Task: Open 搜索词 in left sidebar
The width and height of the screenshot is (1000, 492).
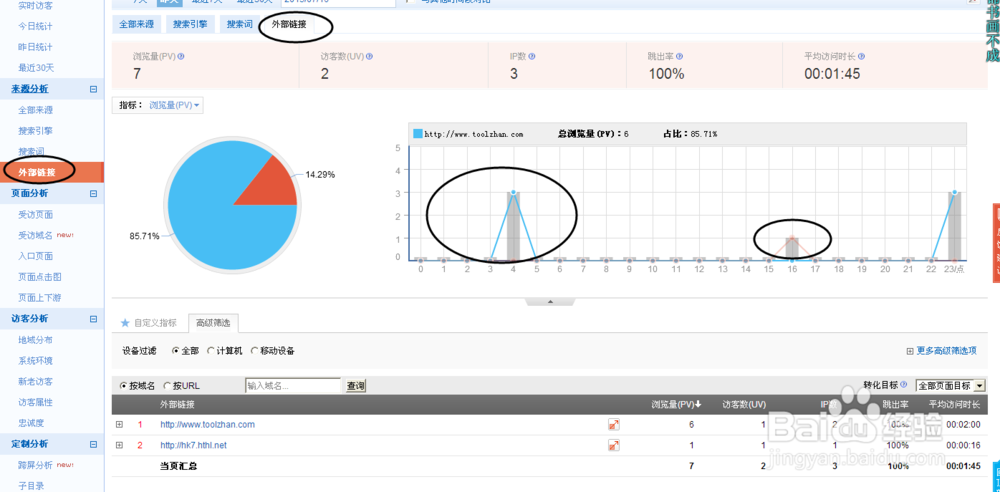Action: coord(31,151)
